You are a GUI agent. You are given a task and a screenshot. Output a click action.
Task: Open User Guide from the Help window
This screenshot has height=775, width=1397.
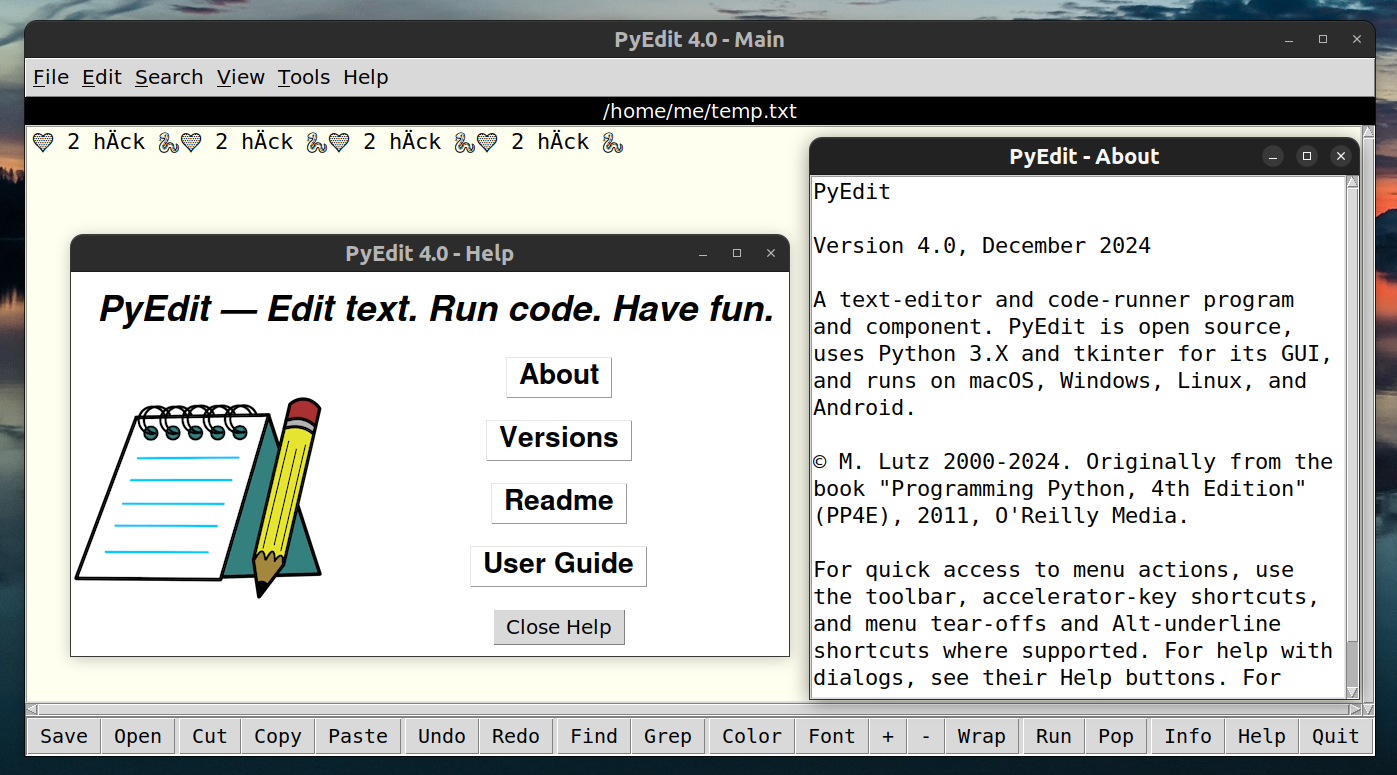click(559, 566)
